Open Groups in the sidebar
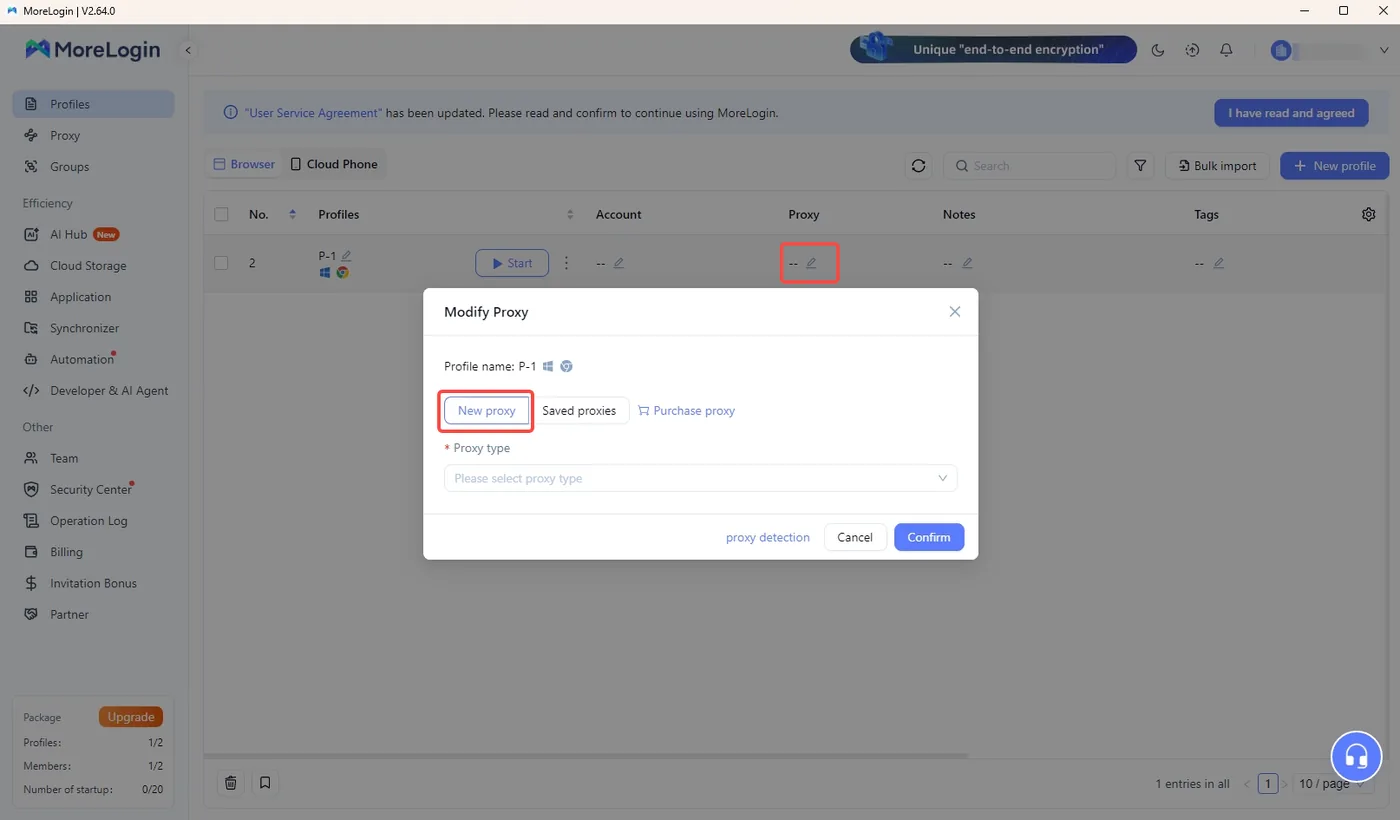The image size is (1400, 820). pyautogui.click(x=93, y=166)
